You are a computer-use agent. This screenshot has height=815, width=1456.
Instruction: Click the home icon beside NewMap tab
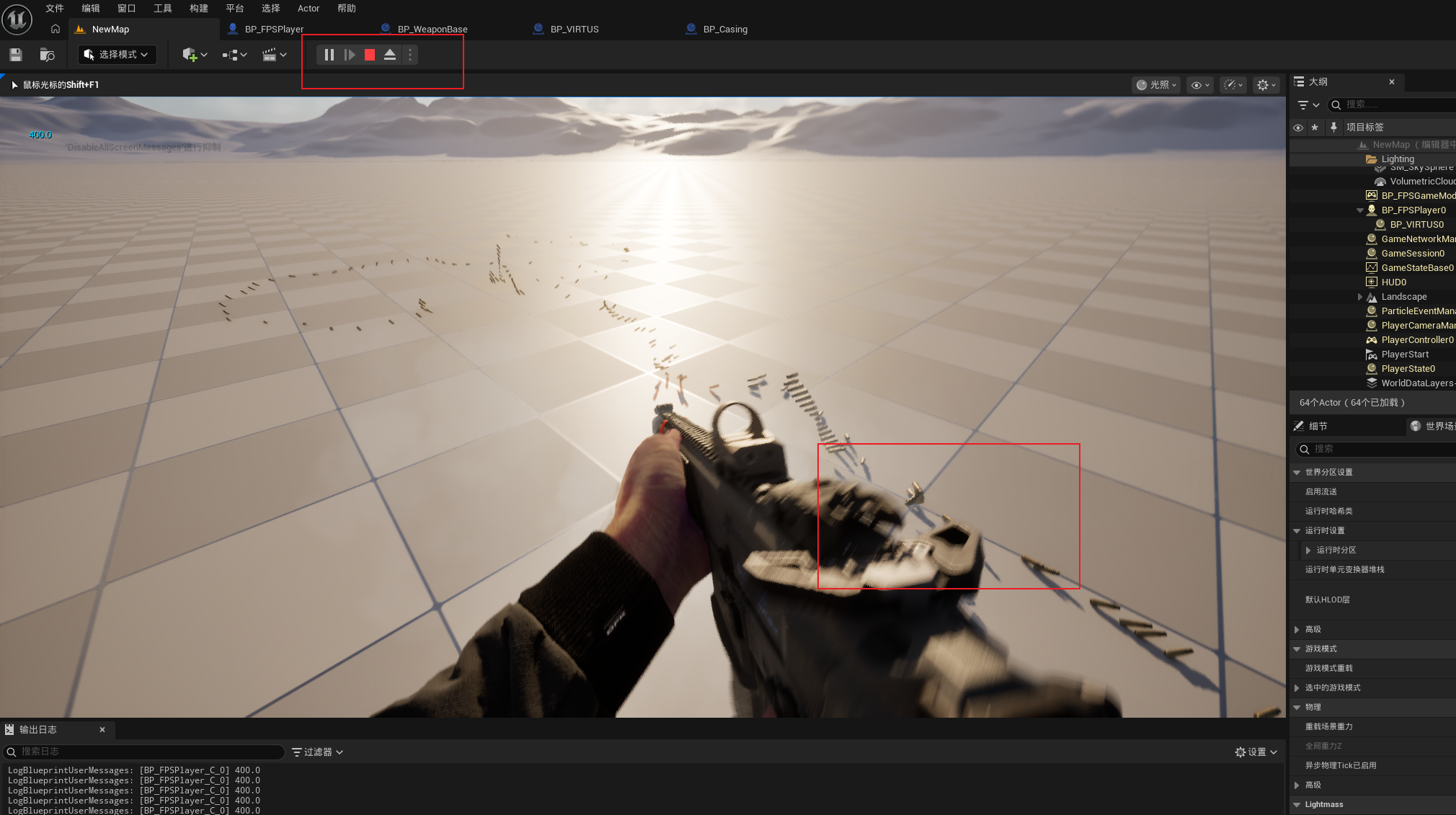tap(56, 30)
